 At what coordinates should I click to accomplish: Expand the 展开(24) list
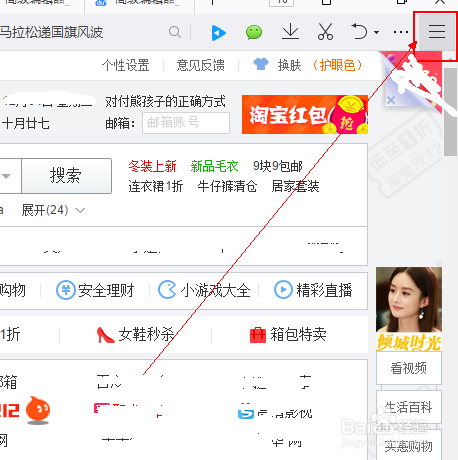[x=53, y=210]
